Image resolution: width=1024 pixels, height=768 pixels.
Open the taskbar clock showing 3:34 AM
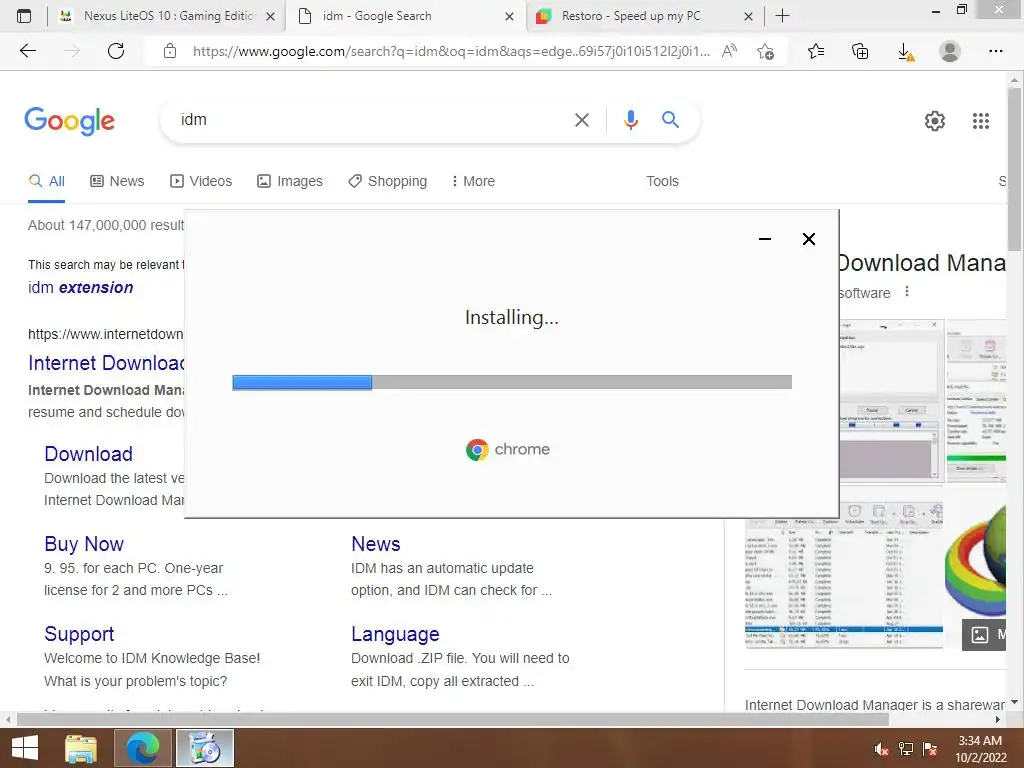[981, 749]
